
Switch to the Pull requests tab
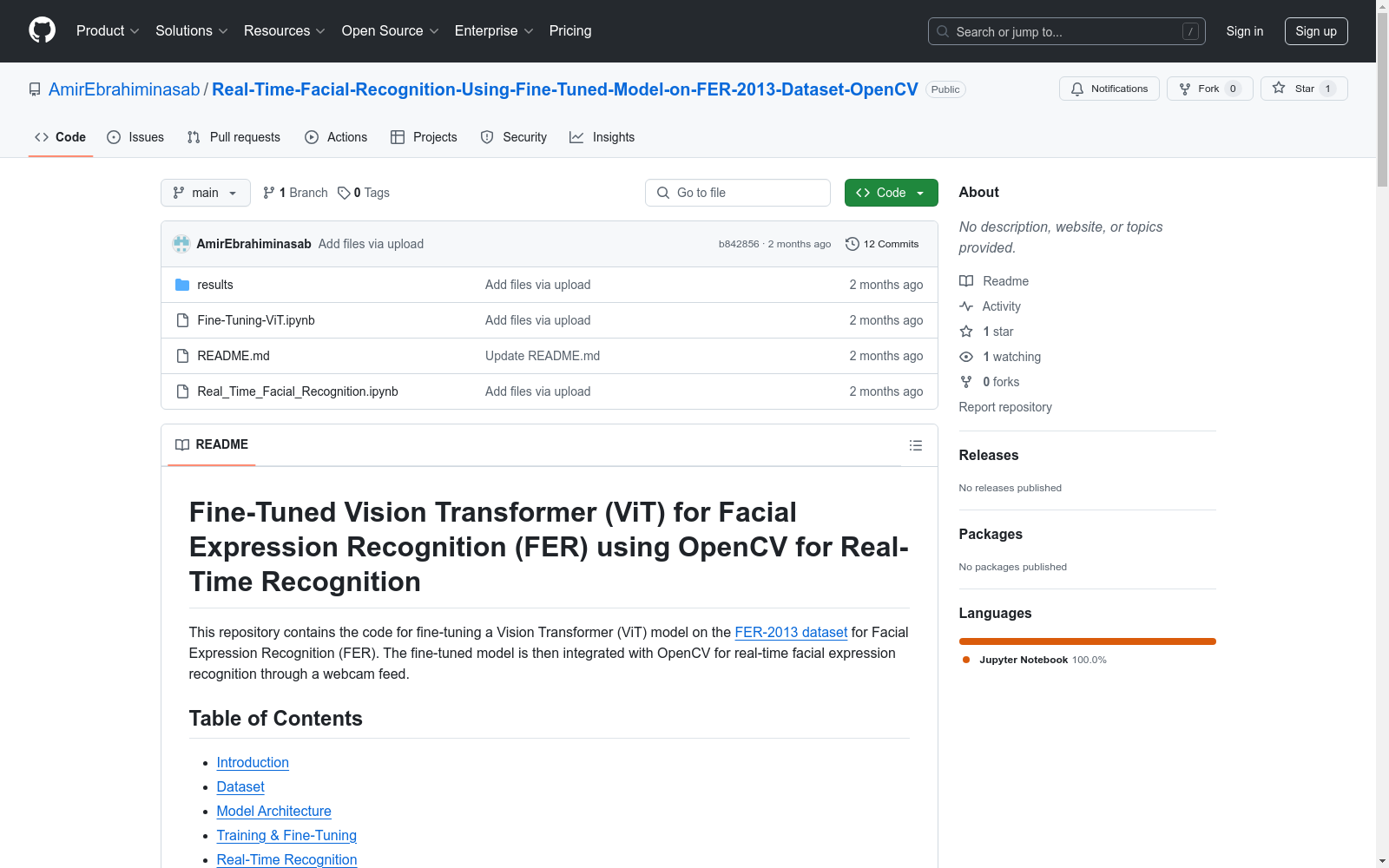pos(234,137)
